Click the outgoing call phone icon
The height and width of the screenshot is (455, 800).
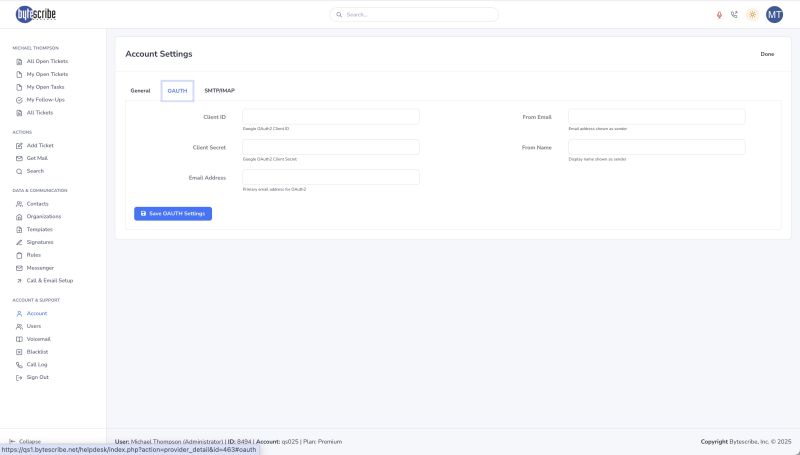735,15
